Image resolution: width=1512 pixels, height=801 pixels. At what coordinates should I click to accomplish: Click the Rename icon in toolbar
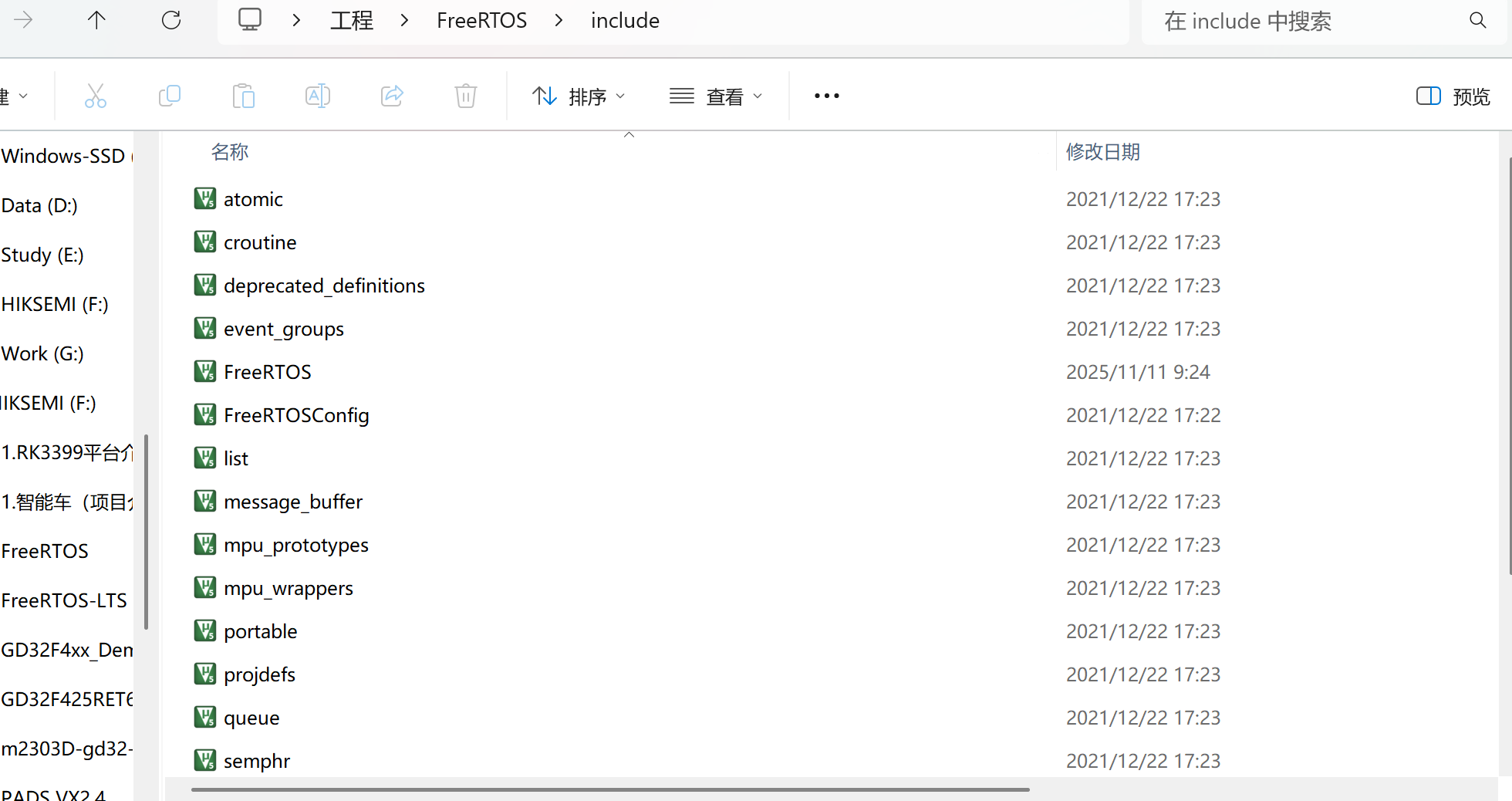coord(318,96)
